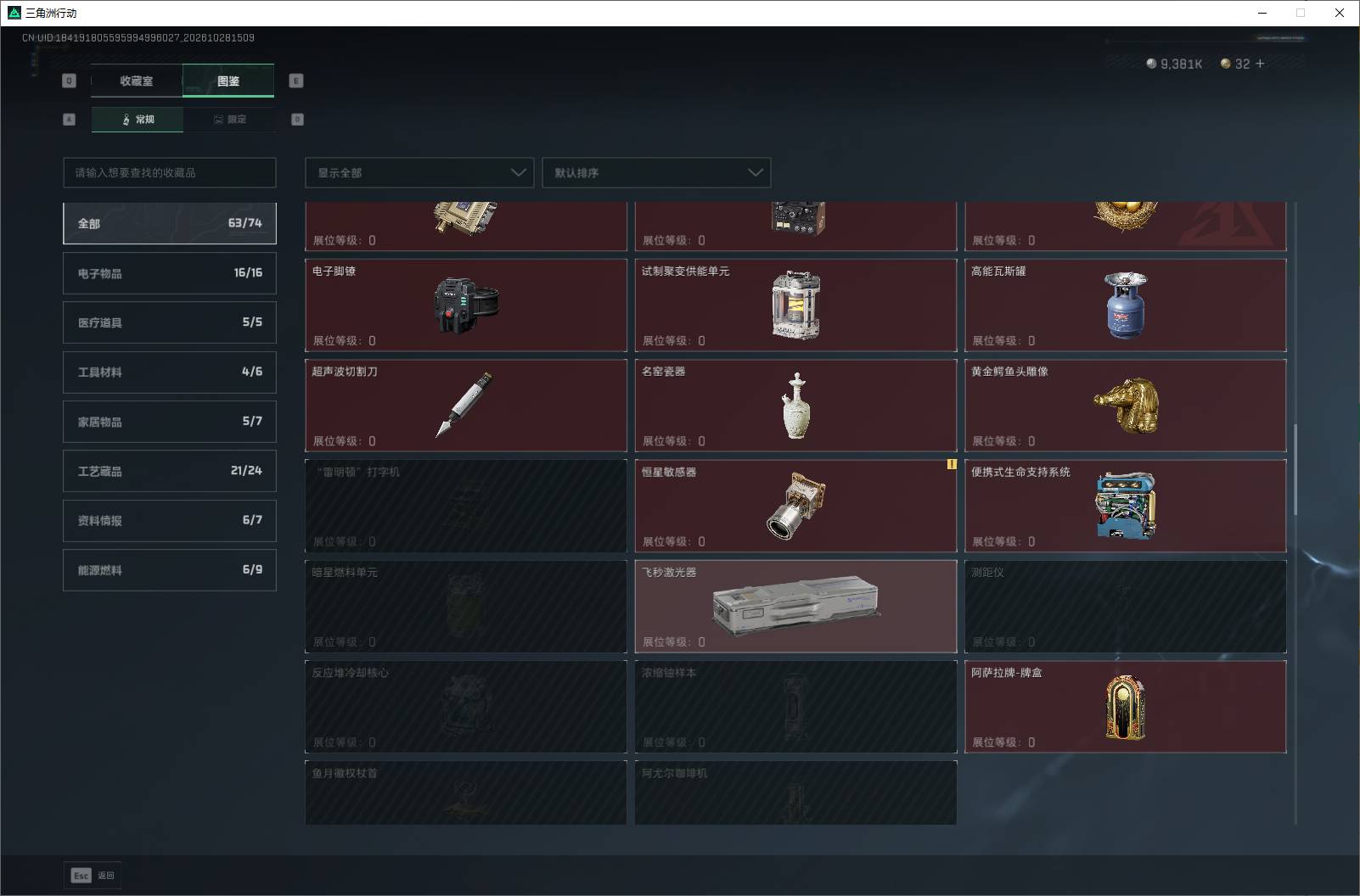
Task: Select the 超声波切割刀 knife image
Action: (x=464, y=405)
